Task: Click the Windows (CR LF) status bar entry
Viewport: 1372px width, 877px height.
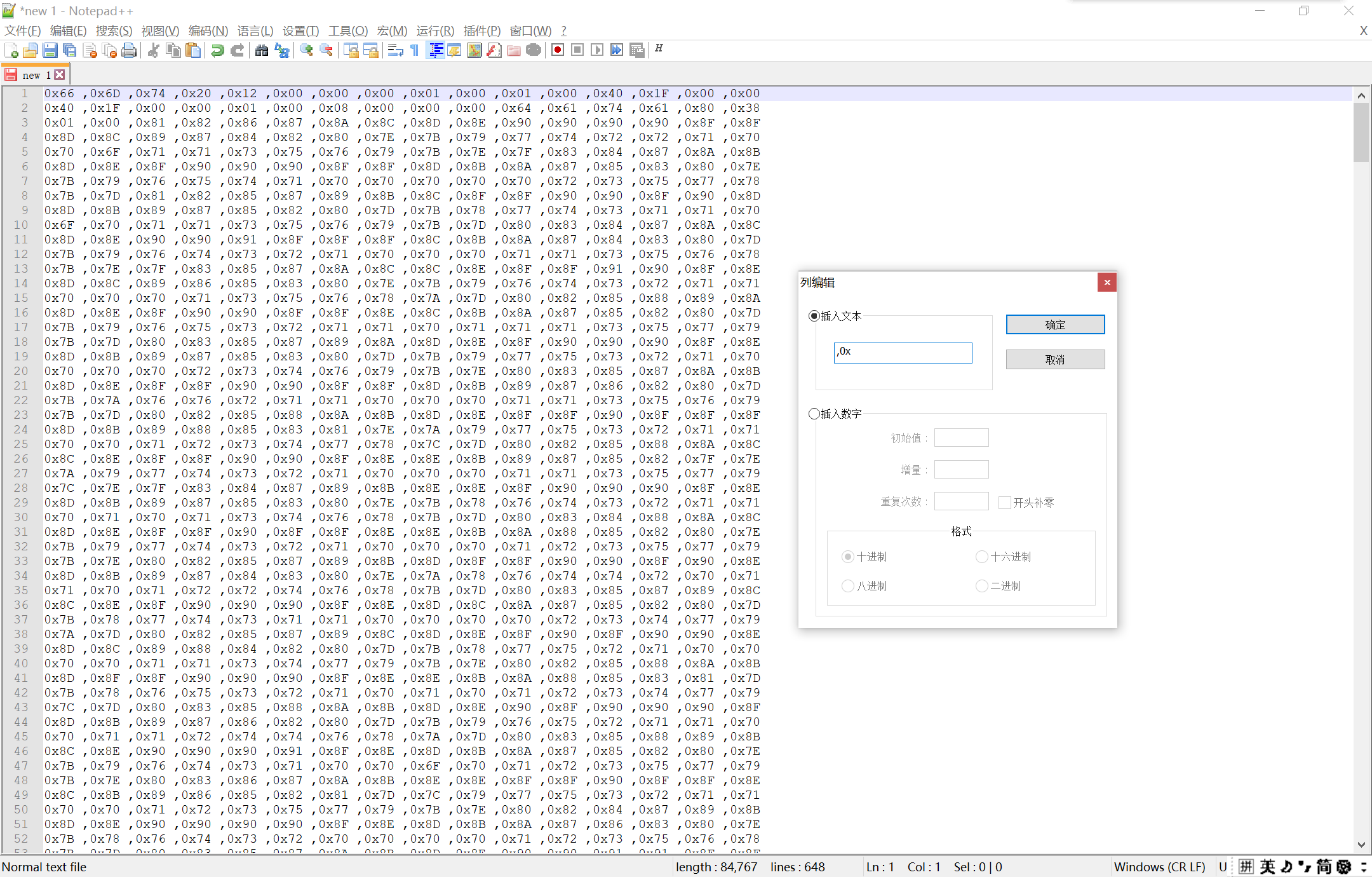Action: click(1159, 867)
